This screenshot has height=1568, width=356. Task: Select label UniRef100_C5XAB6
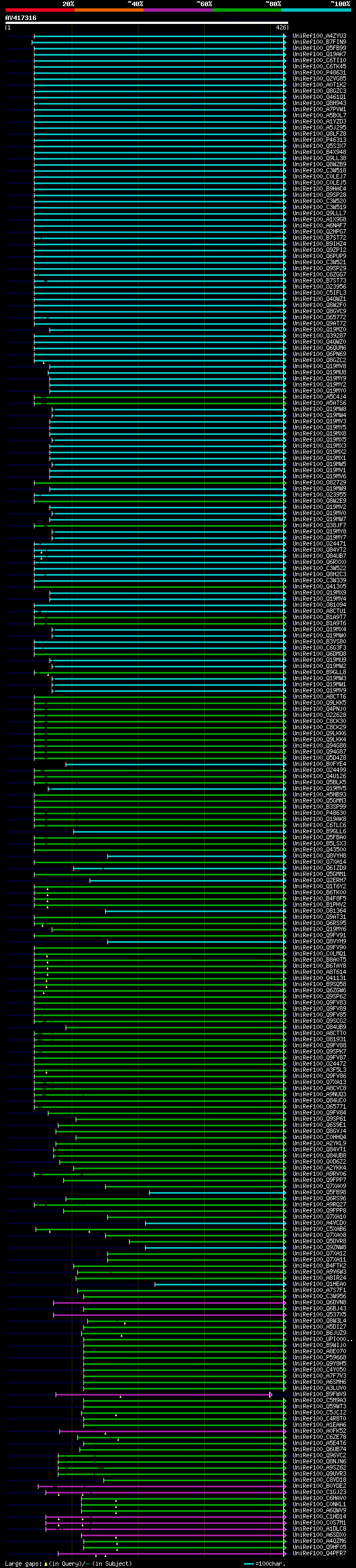coord(319,1229)
